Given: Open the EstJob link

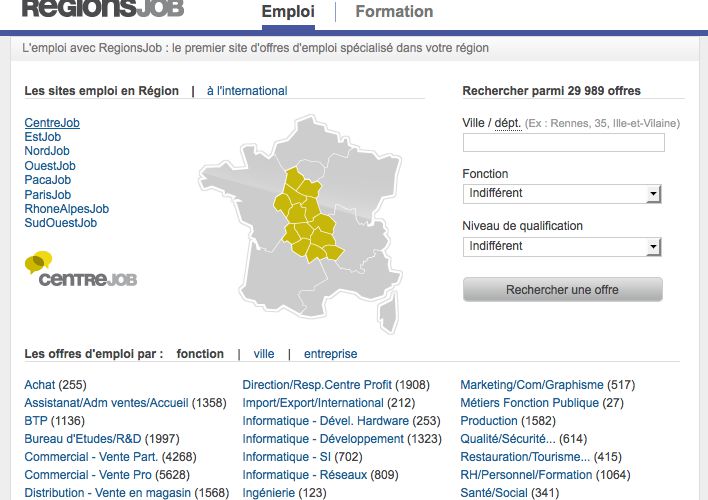Looking at the screenshot, I should point(42,137).
